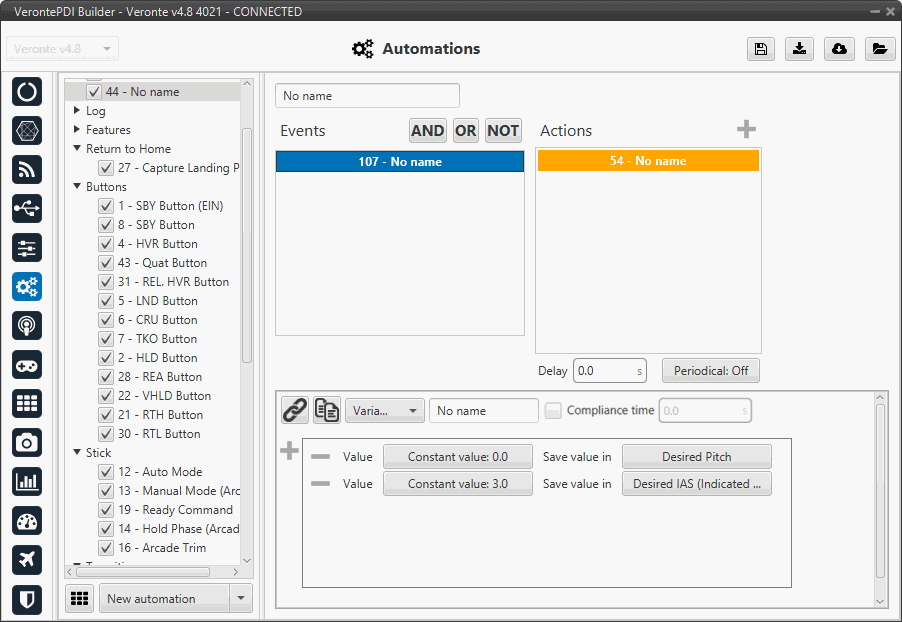
Task: Click the open folder icon
Action: click(x=879, y=49)
